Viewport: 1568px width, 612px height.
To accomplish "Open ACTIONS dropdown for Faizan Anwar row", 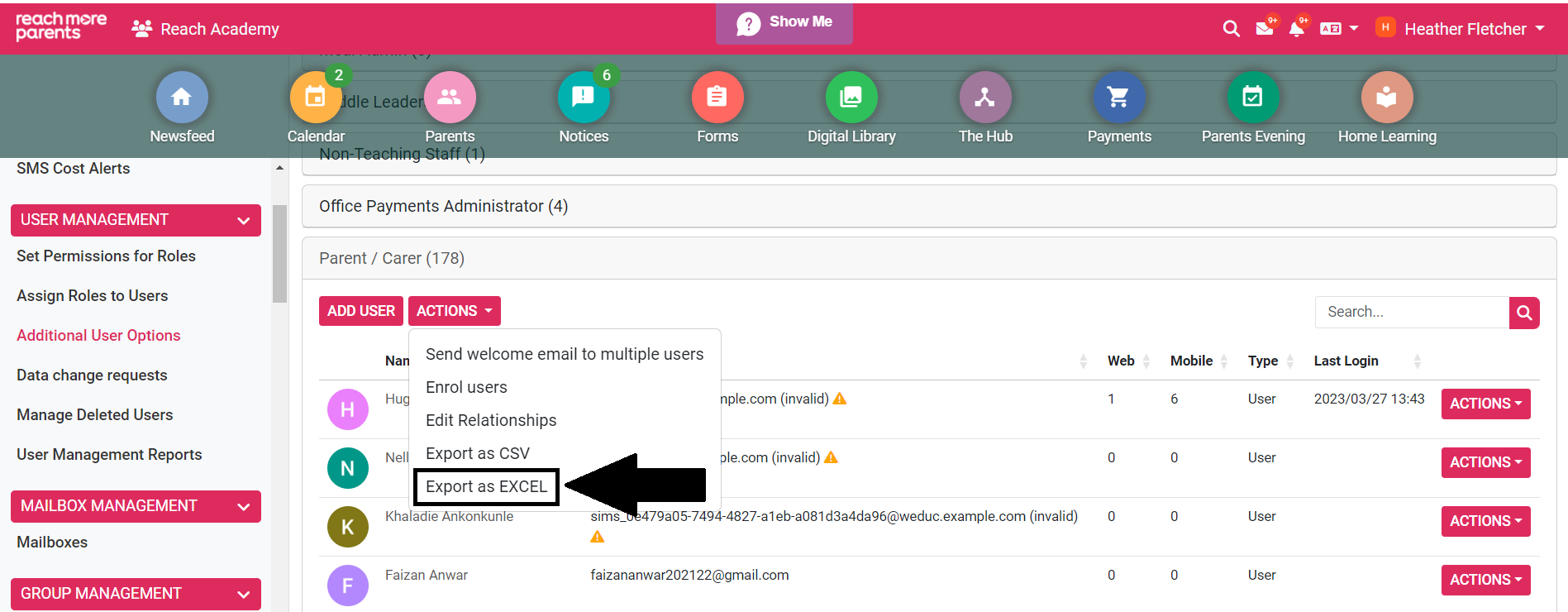I will pos(1485,580).
